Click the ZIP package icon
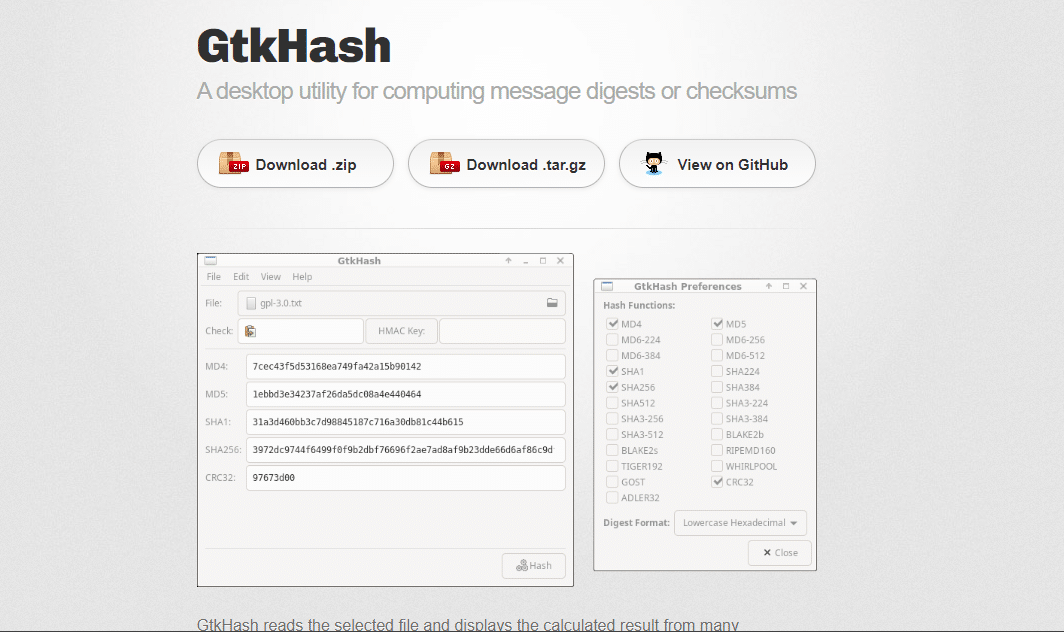Screen dimensions: 1064x632 233,164
